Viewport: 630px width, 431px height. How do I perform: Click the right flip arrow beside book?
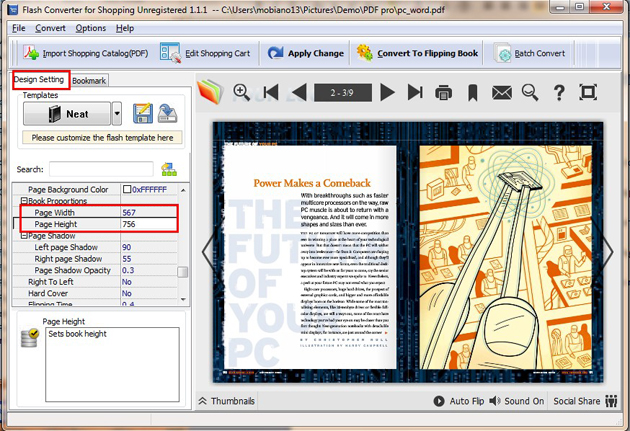pyautogui.click(x=607, y=252)
